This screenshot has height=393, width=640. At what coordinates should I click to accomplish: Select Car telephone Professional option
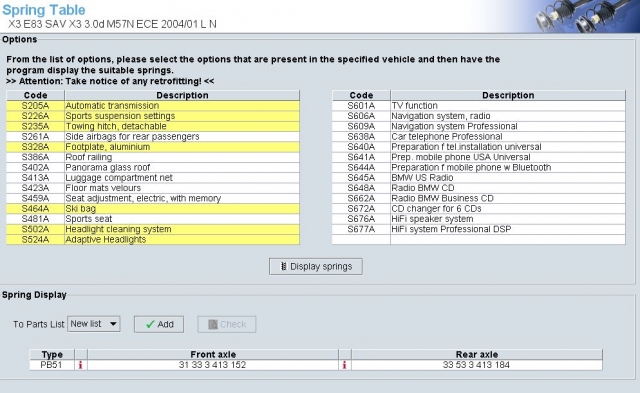pos(479,137)
